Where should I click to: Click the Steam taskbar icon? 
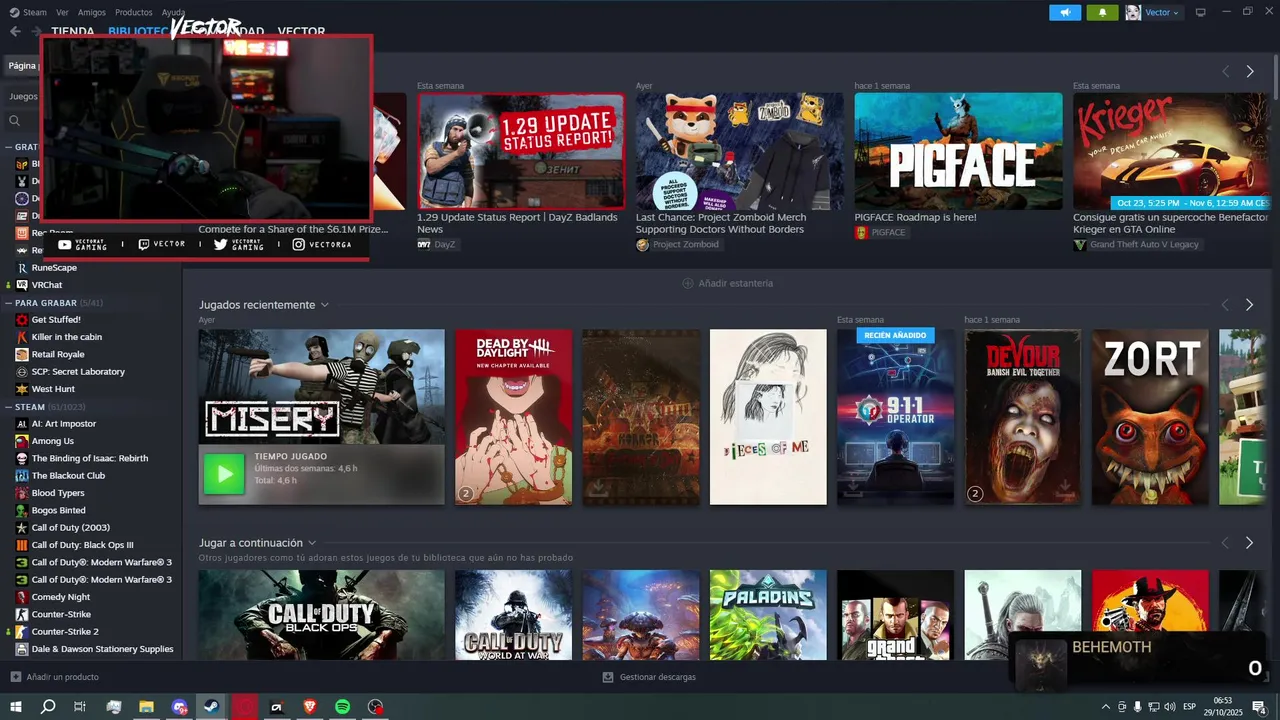[x=211, y=707]
